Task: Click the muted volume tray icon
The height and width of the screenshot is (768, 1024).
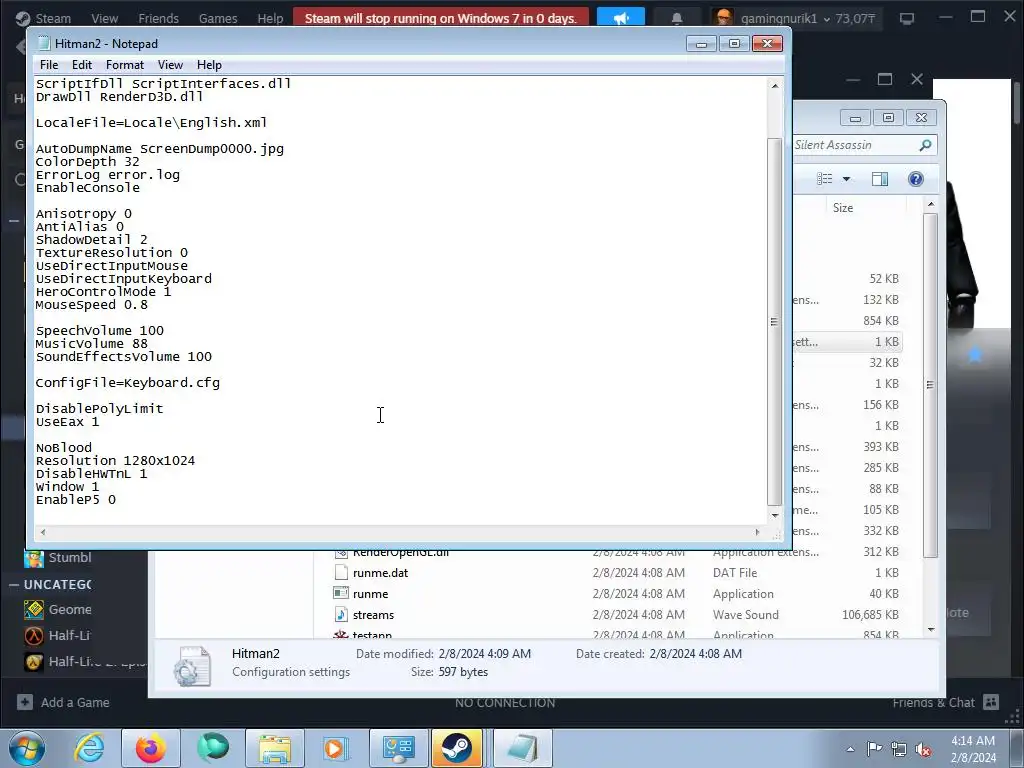Action: pos(923,749)
